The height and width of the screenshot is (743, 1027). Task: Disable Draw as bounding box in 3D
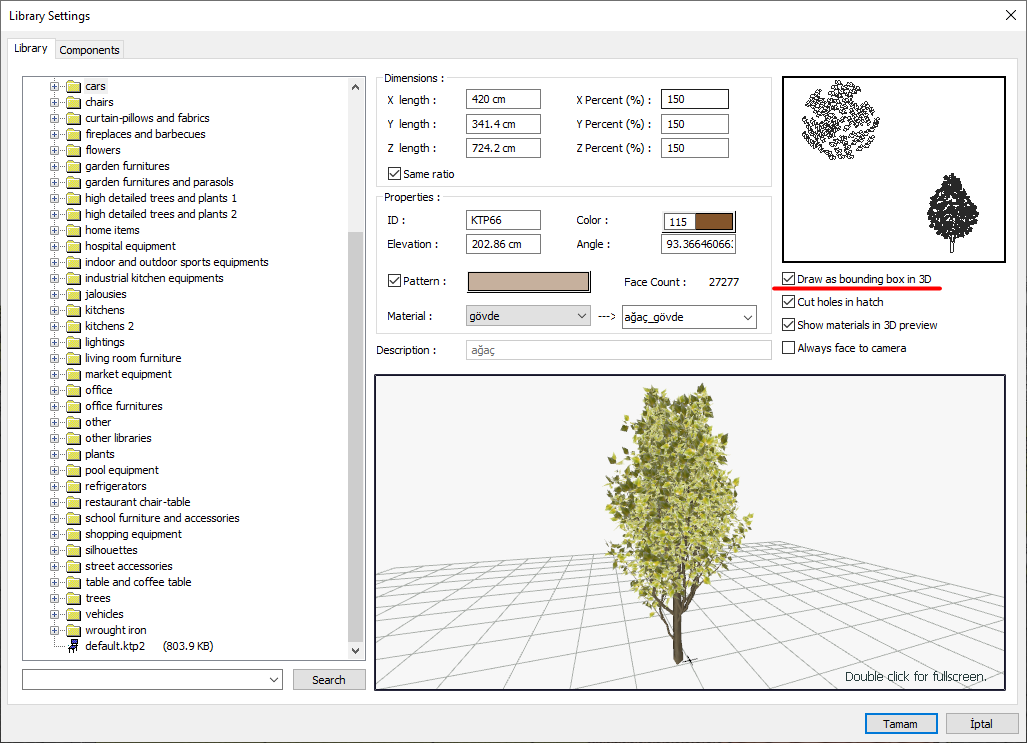tap(789, 279)
